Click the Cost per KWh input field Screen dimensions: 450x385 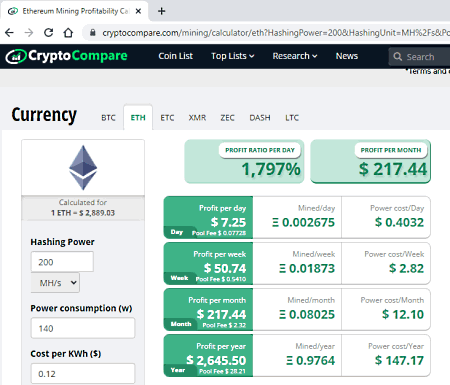[x=83, y=374]
